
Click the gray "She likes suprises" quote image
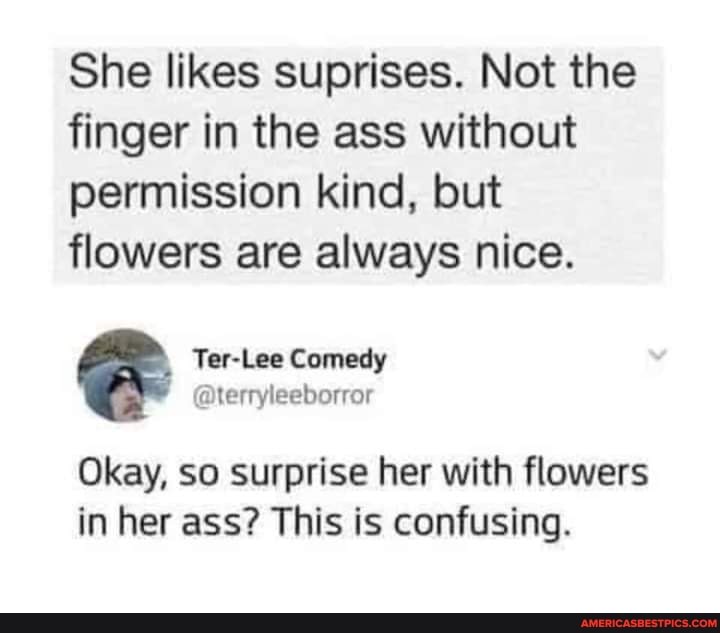pos(357,164)
